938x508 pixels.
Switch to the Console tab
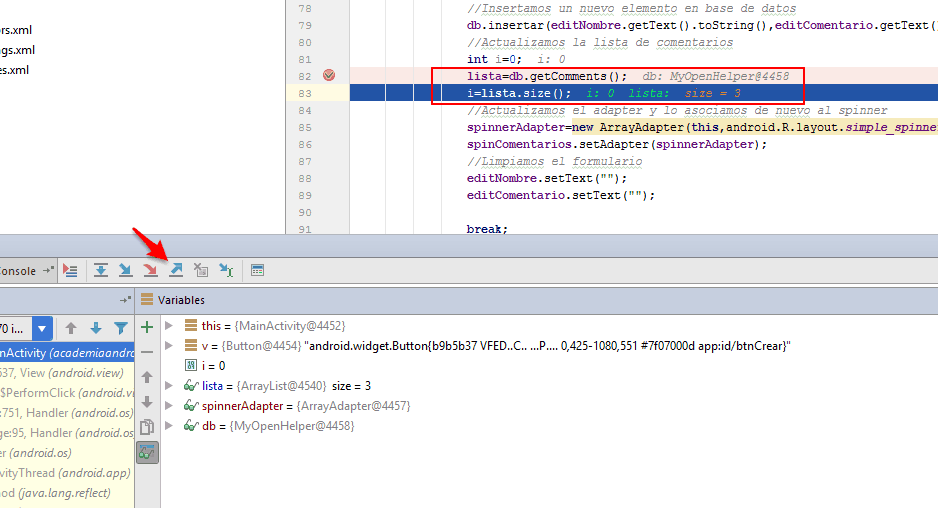[x=18, y=271]
